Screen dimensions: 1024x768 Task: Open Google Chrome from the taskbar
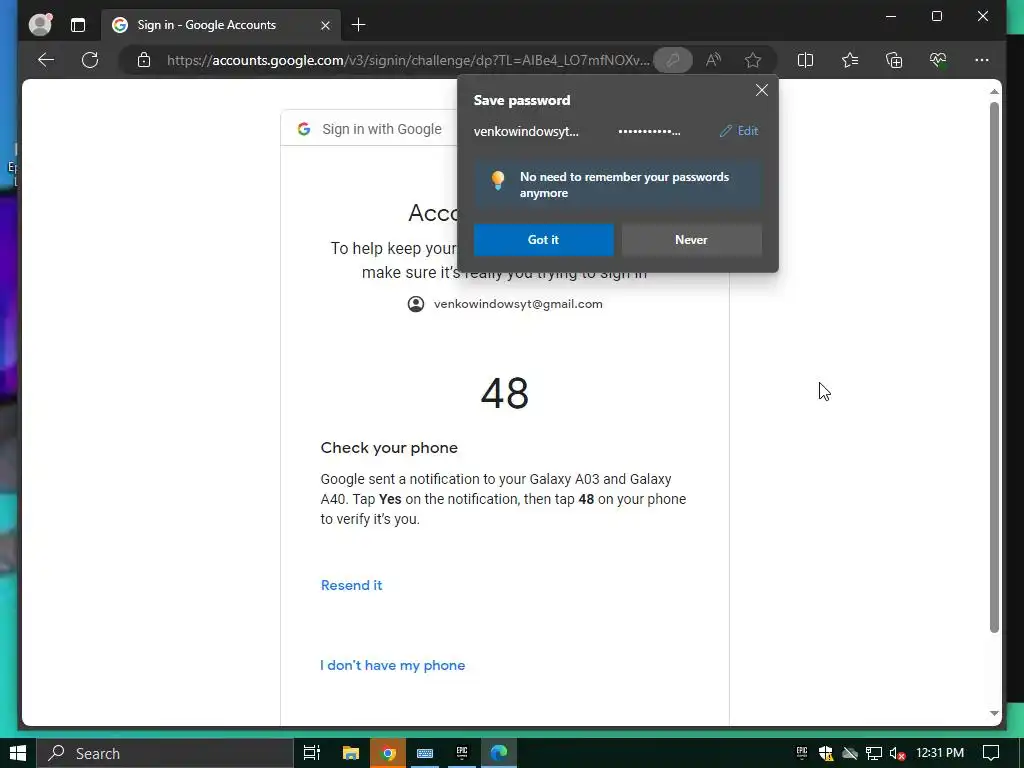388,753
